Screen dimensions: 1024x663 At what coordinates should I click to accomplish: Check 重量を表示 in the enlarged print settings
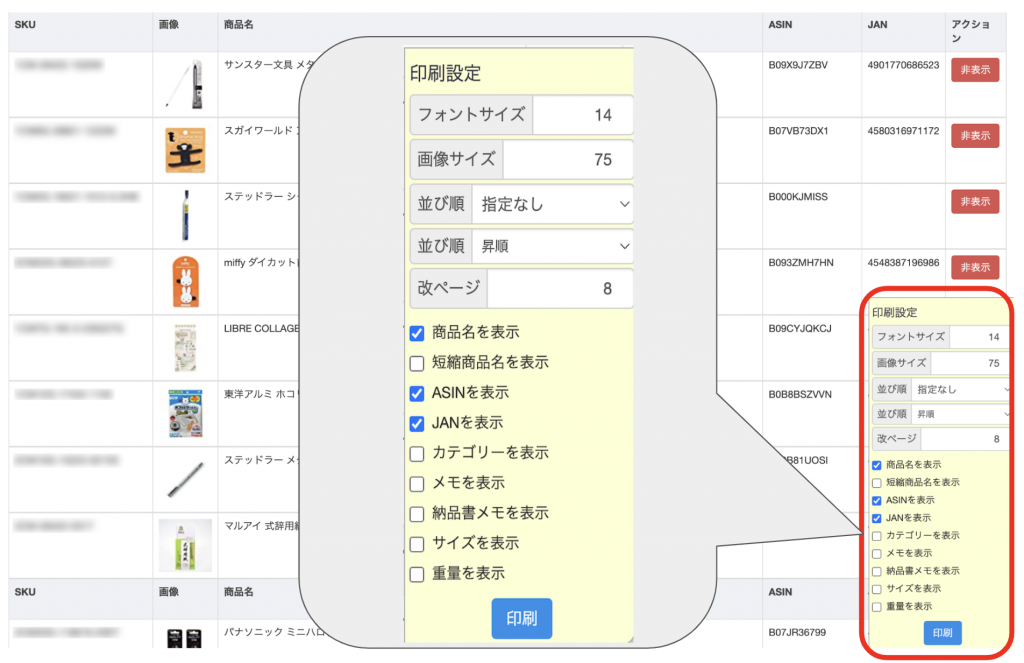click(417, 574)
